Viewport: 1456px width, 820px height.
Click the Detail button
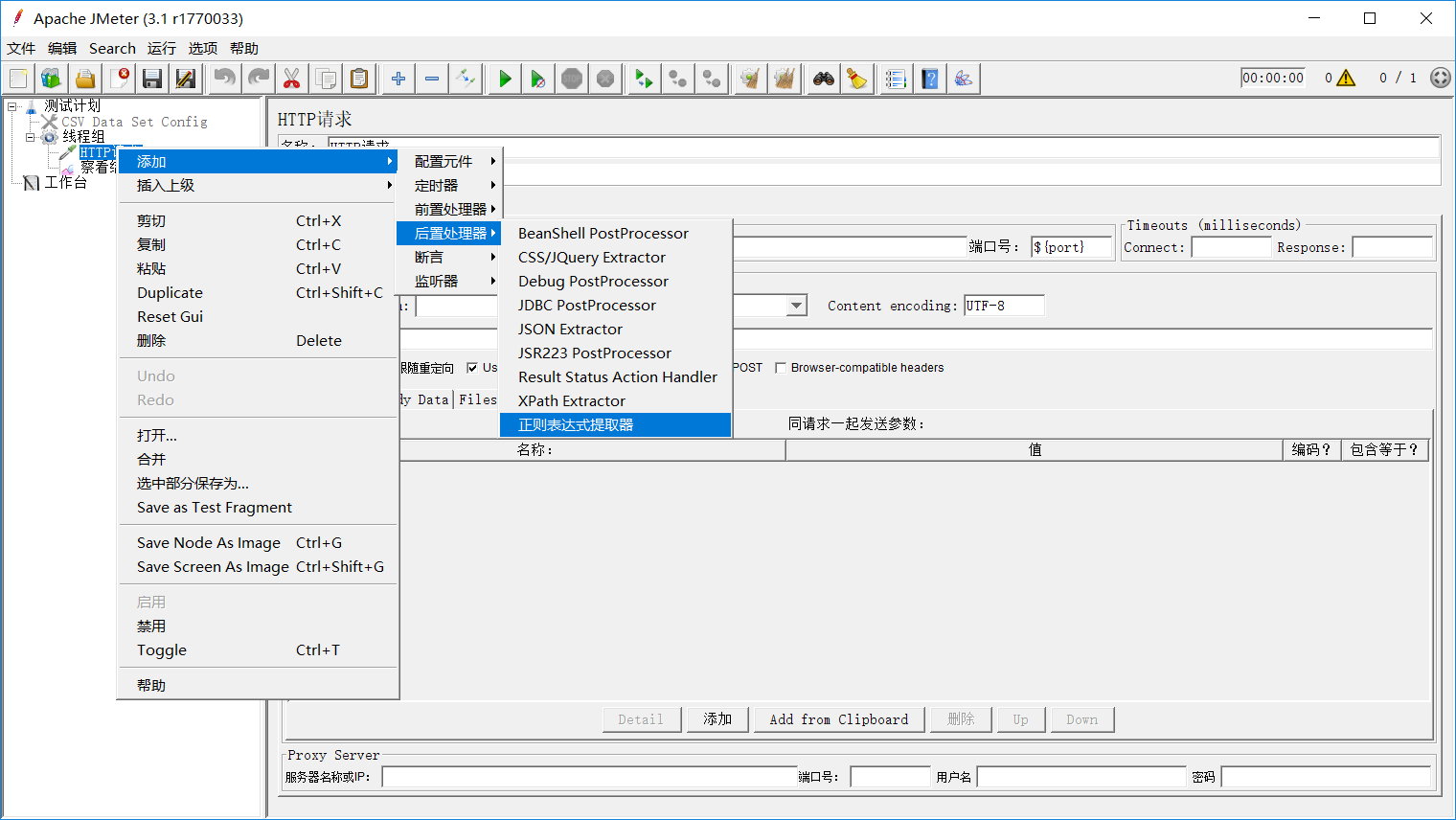[x=642, y=719]
